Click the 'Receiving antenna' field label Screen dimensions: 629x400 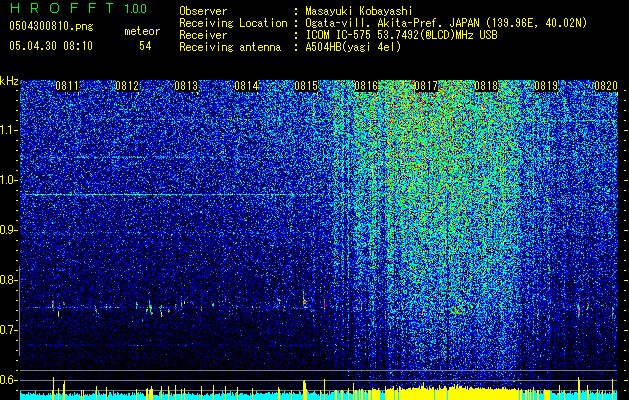pyautogui.click(x=230, y=47)
